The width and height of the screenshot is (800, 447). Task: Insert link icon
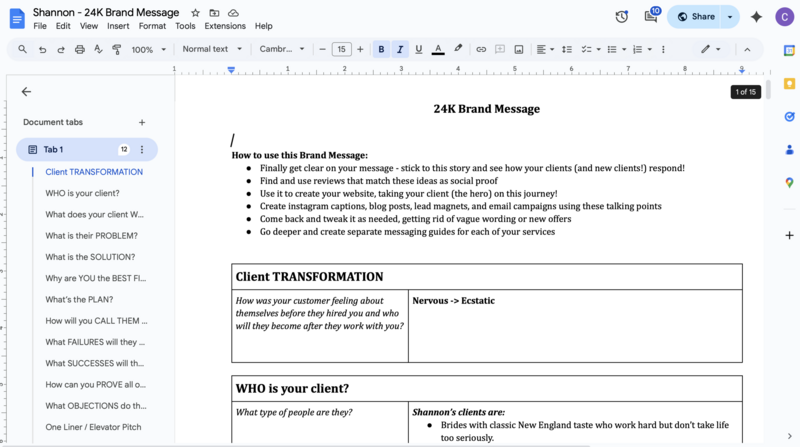(481, 49)
